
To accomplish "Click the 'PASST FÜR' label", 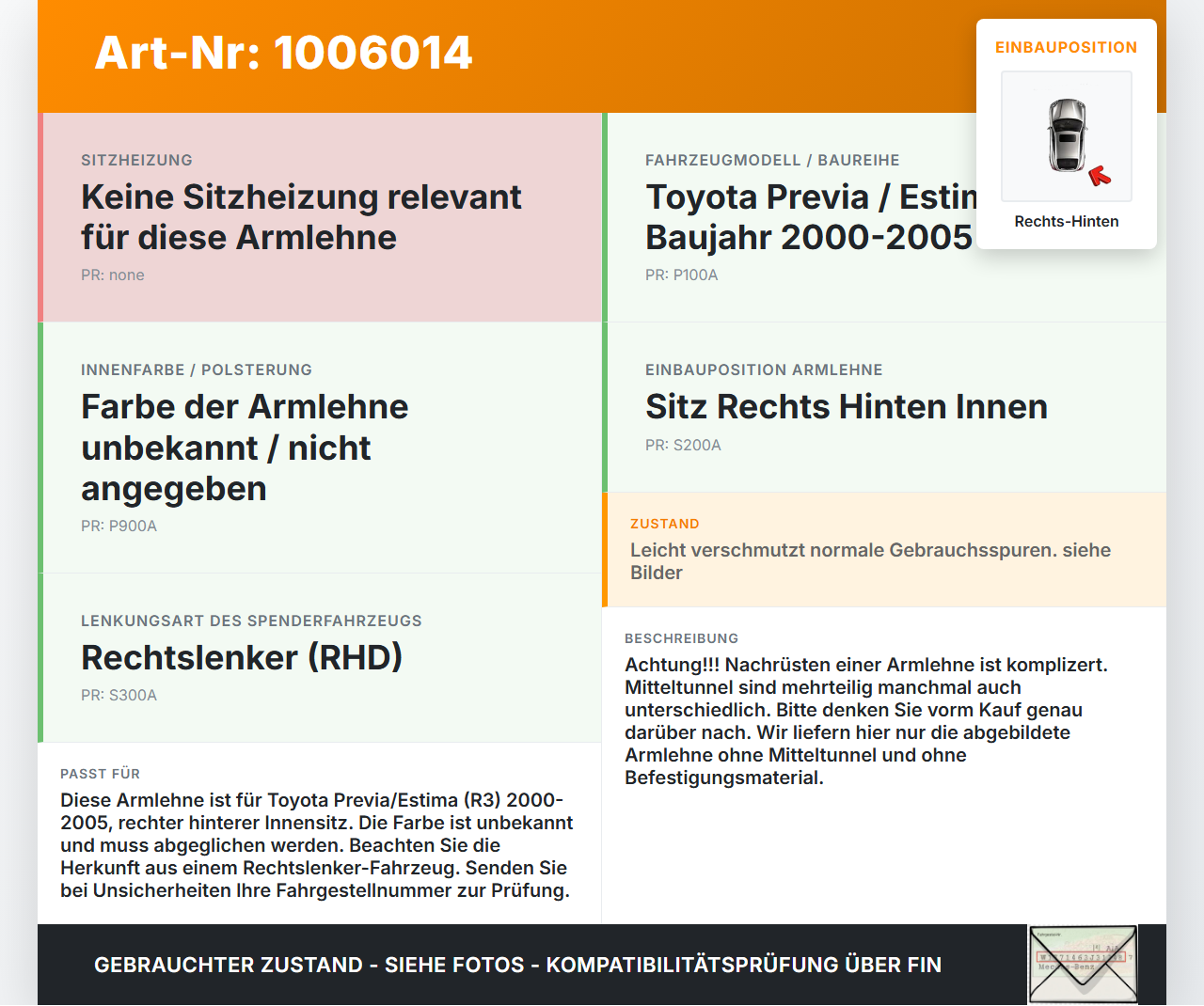I will pyautogui.click(x=100, y=774).
